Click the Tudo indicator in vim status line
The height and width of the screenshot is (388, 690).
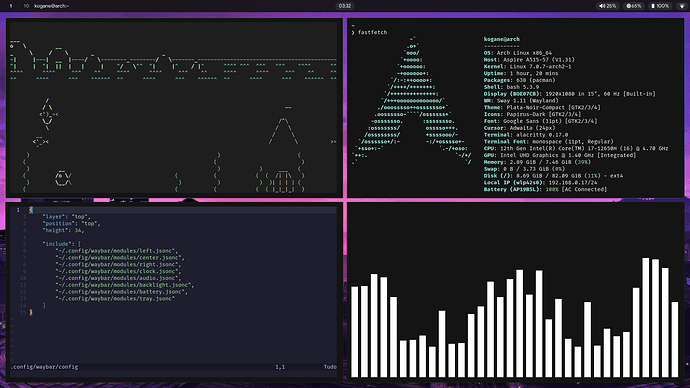tap(330, 366)
